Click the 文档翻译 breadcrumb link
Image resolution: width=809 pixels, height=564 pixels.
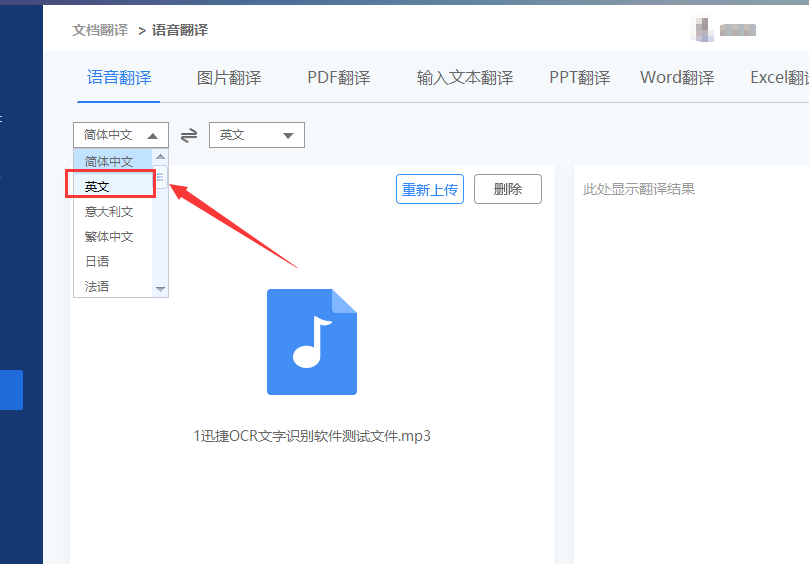pyautogui.click(x=100, y=30)
